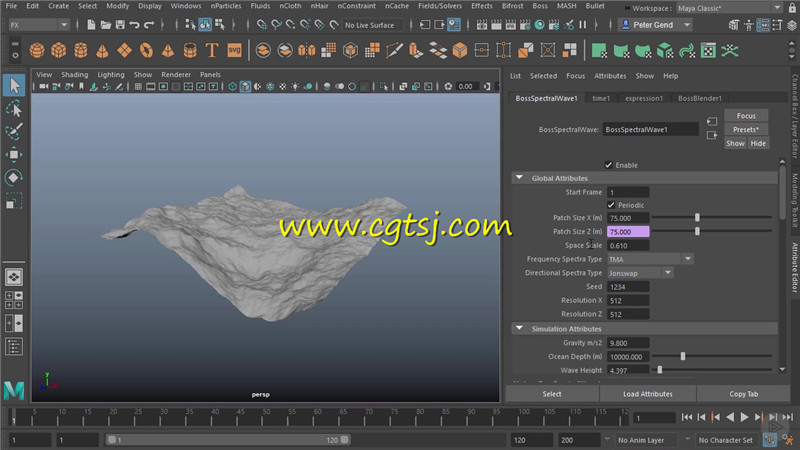
Task: Select the Scale tool
Action: [x=14, y=201]
